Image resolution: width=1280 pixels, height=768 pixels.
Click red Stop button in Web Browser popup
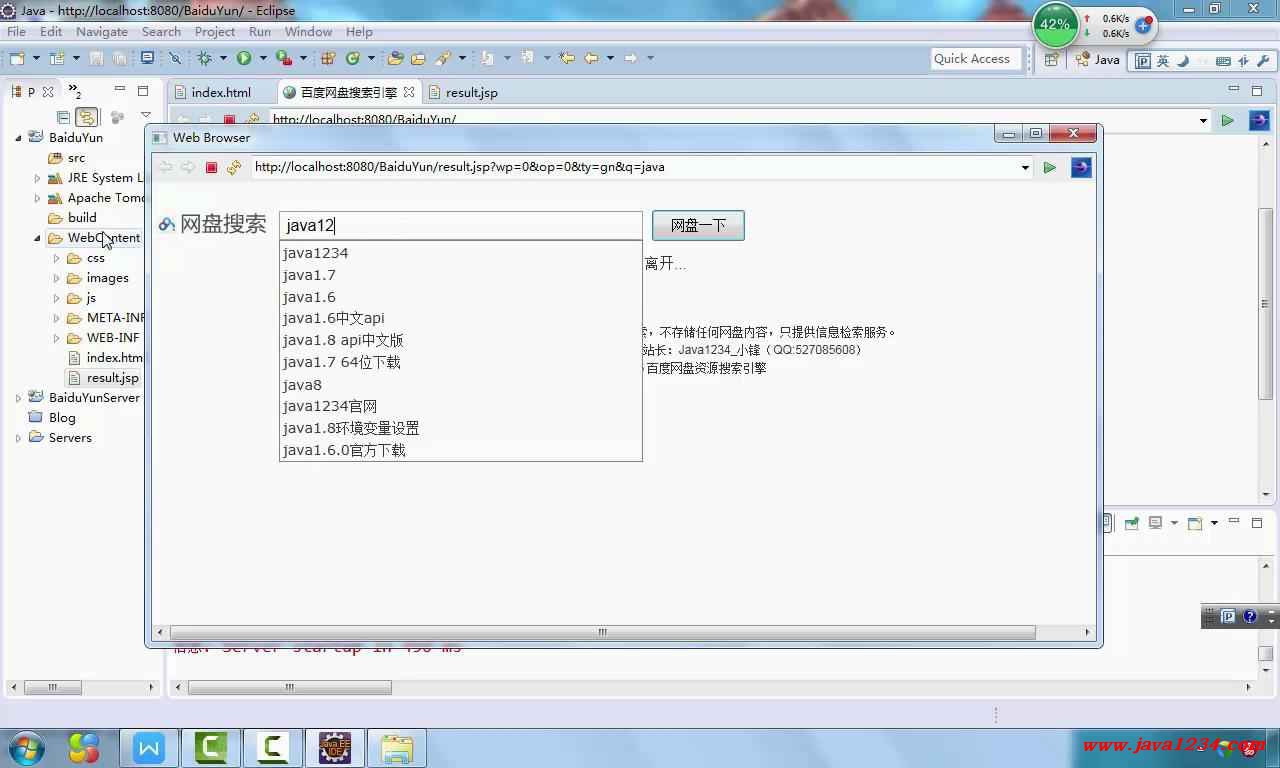211,167
